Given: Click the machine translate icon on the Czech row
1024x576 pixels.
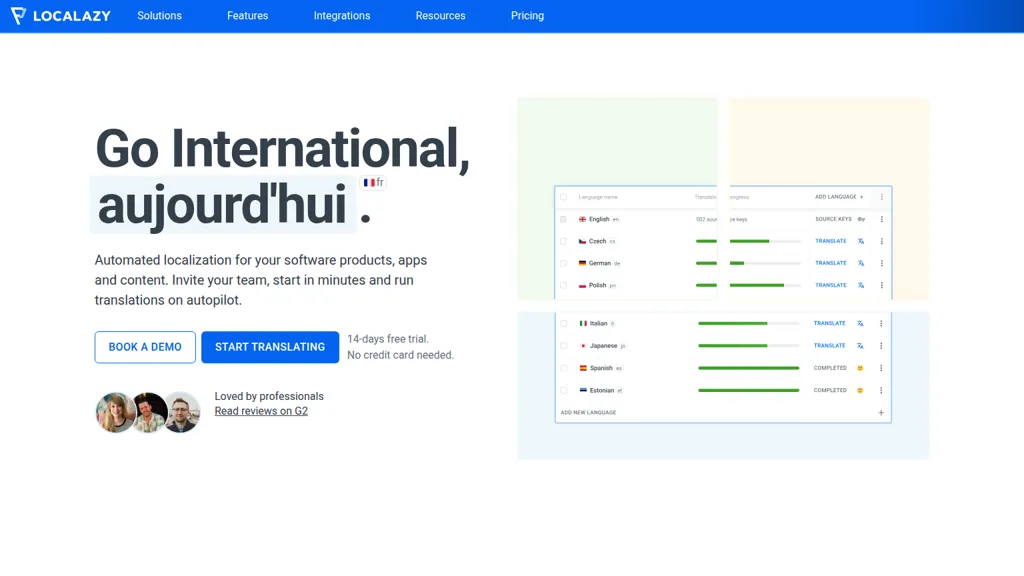Looking at the screenshot, I should pyautogui.click(x=861, y=241).
